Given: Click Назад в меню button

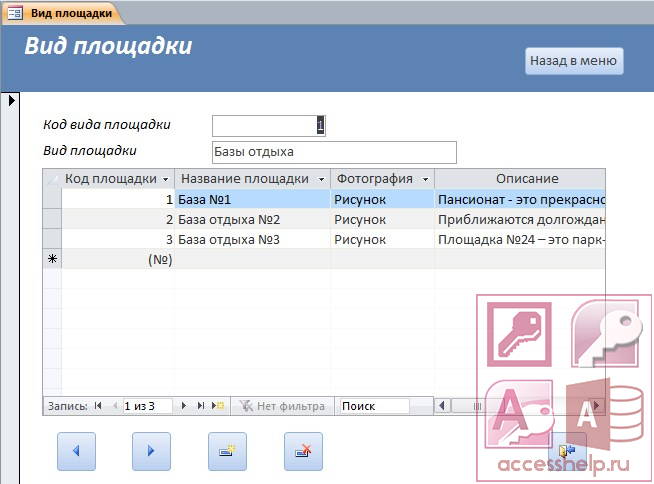Looking at the screenshot, I should pyautogui.click(x=574, y=61).
